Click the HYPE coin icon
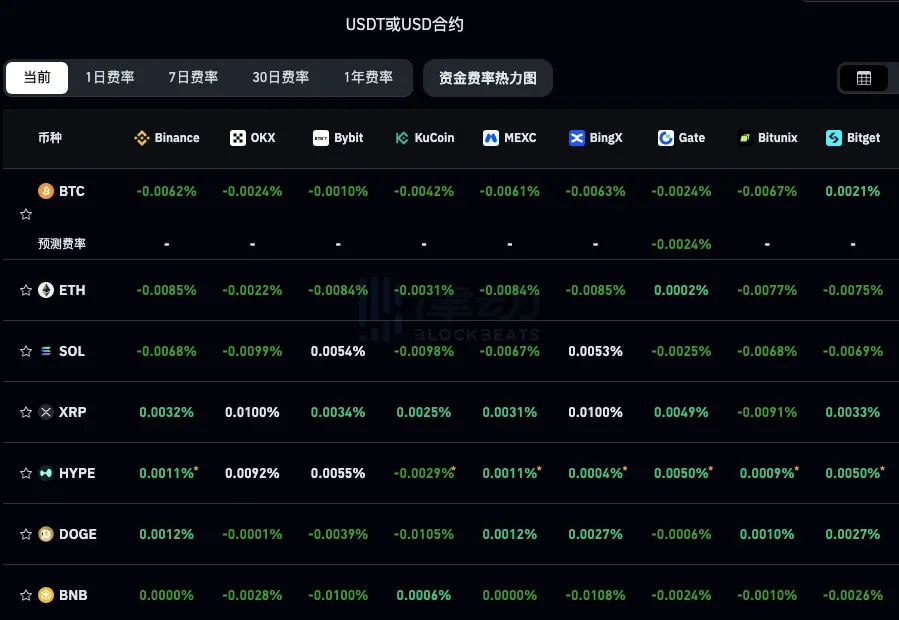Image resolution: width=899 pixels, height=620 pixels. (46, 473)
